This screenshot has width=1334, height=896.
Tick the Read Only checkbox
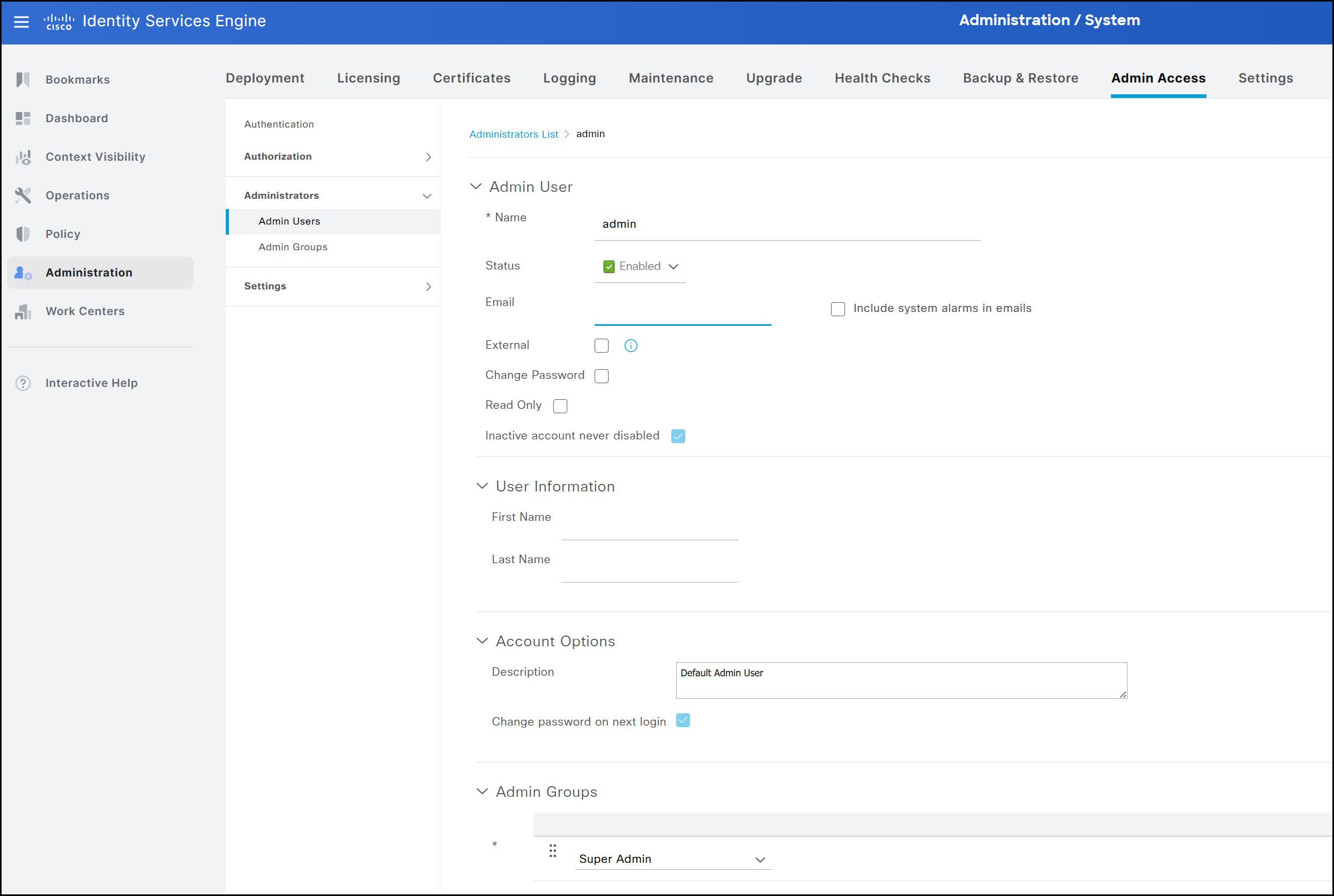pos(560,406)
